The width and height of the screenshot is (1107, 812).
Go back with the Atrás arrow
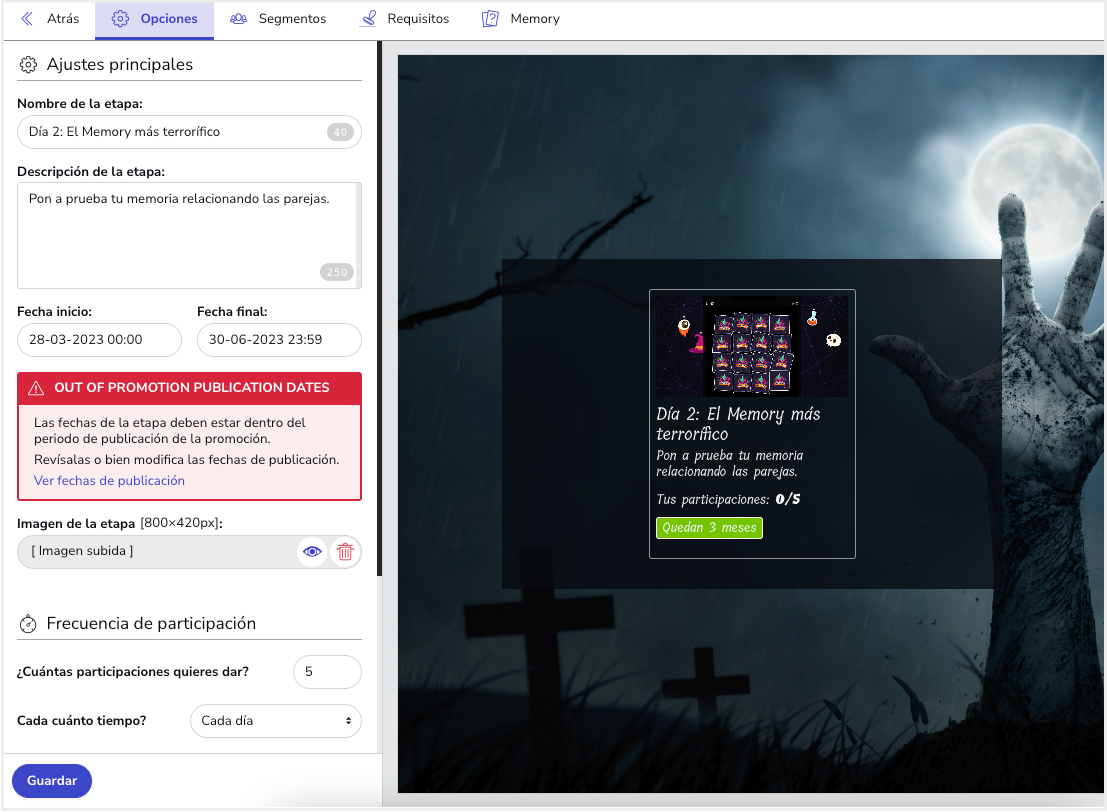pos(27,19)
